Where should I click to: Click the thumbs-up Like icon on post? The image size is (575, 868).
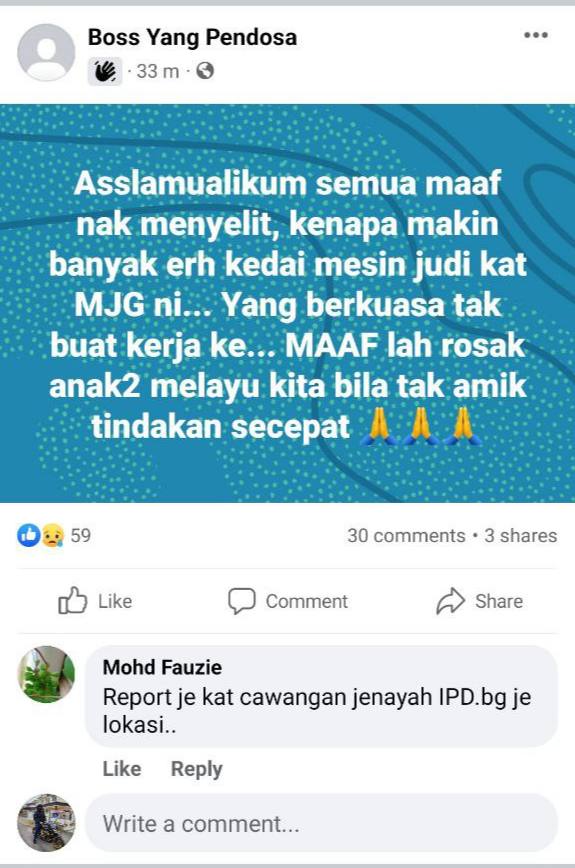point(72,601)
